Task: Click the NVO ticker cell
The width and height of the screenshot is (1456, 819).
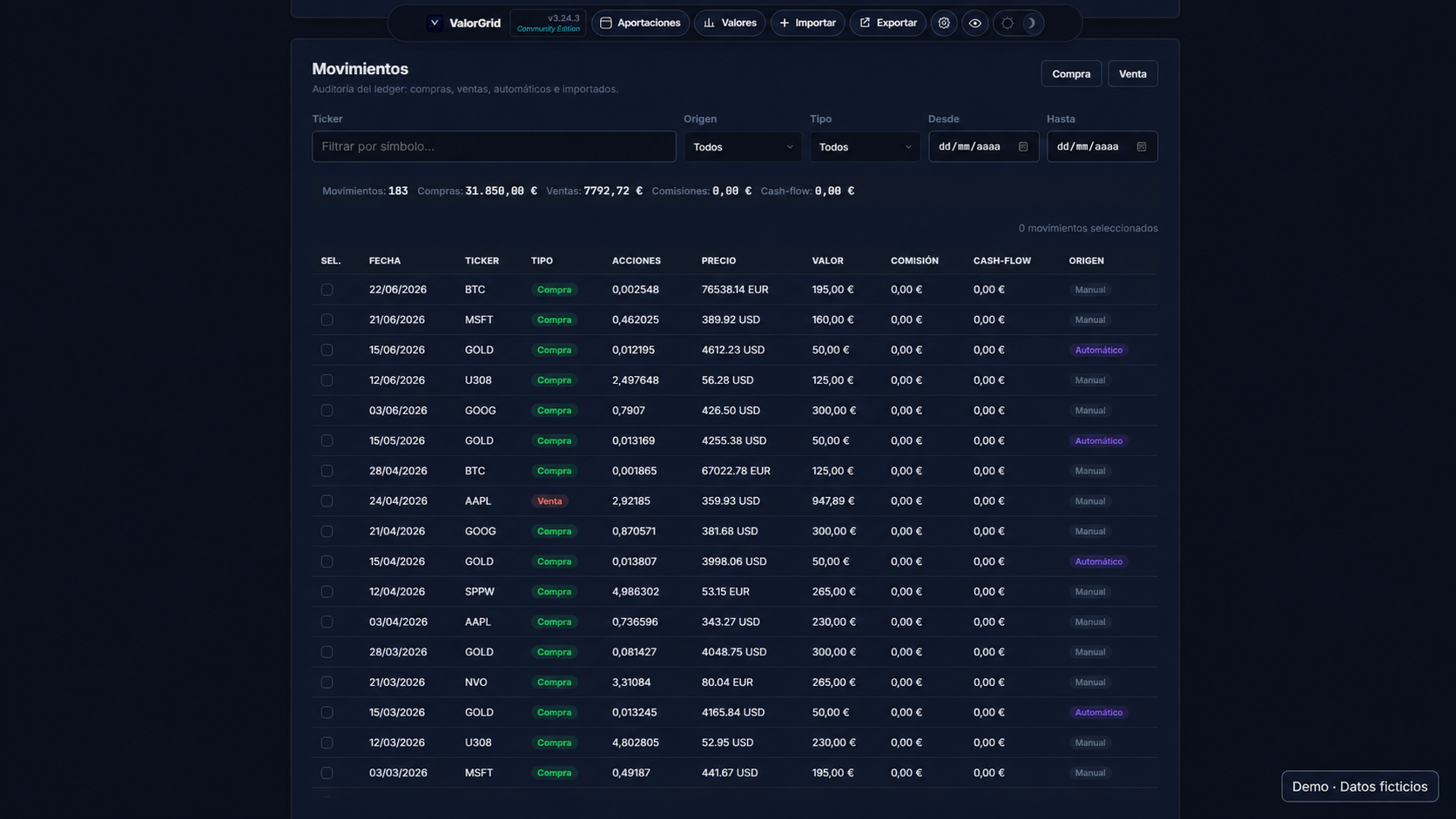Action: coord(476,681)
